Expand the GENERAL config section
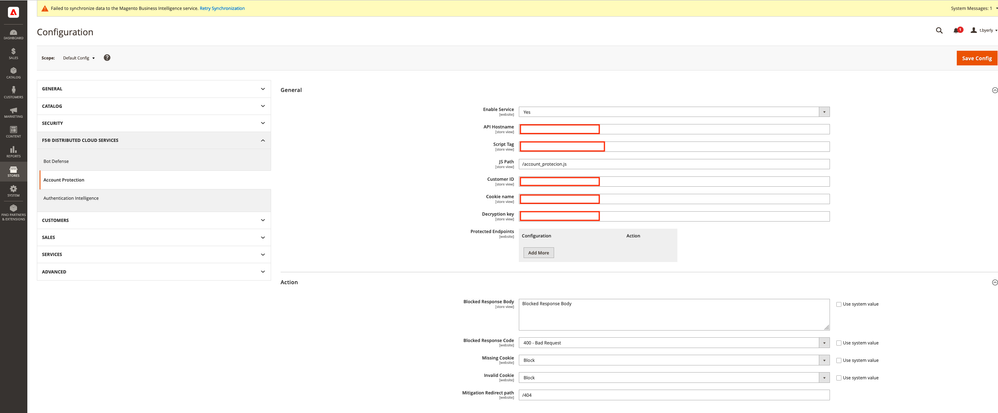Screen dimensions: 998x413 (154, 89)
